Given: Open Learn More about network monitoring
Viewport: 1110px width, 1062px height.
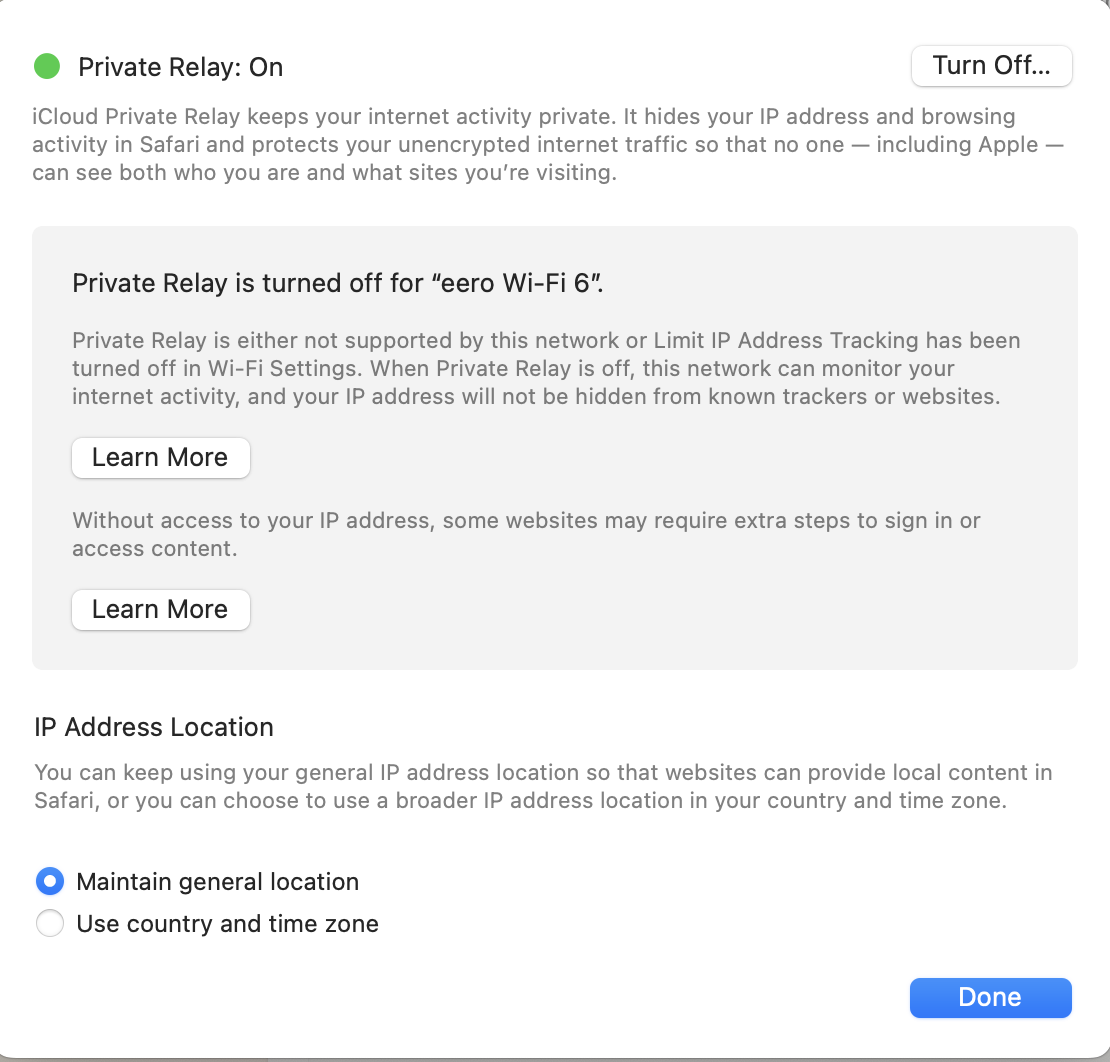Looking at the screenshot, I should (x=161, y=457).
